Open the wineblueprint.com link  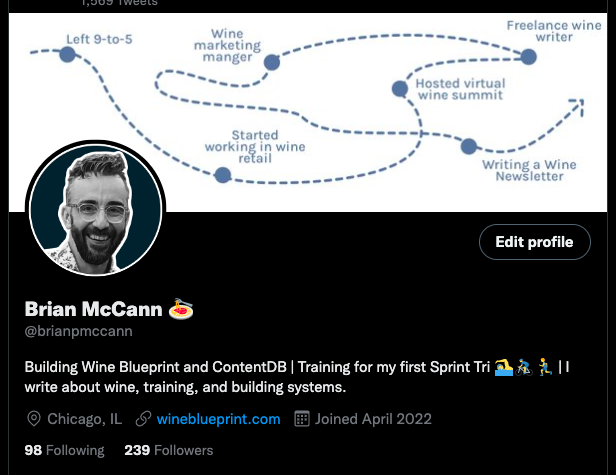pyautogui.click(x=218, y=419)
